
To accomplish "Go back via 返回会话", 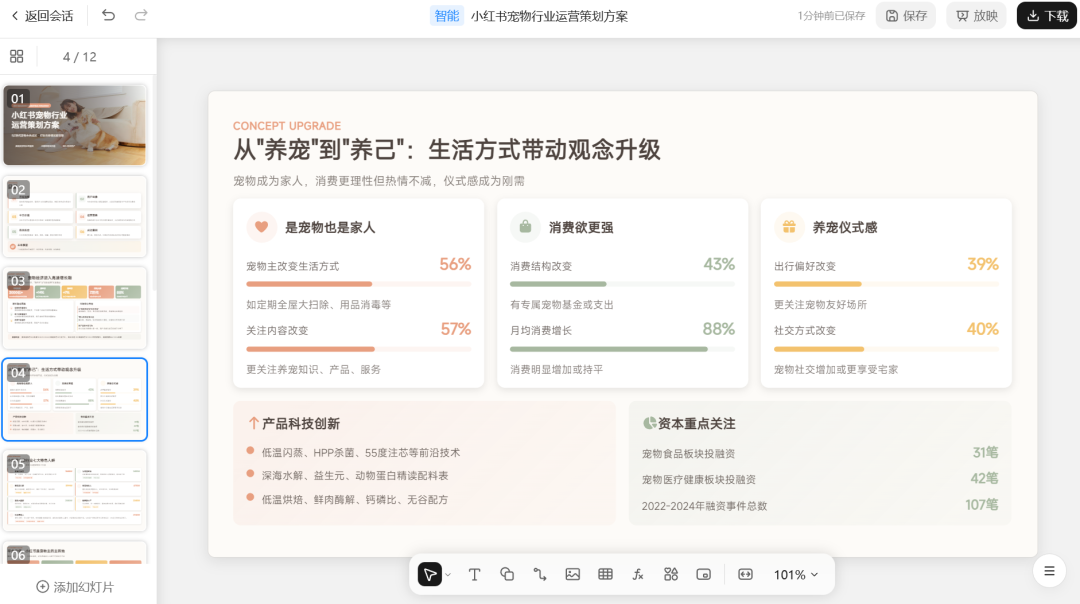I will point(43,15).
